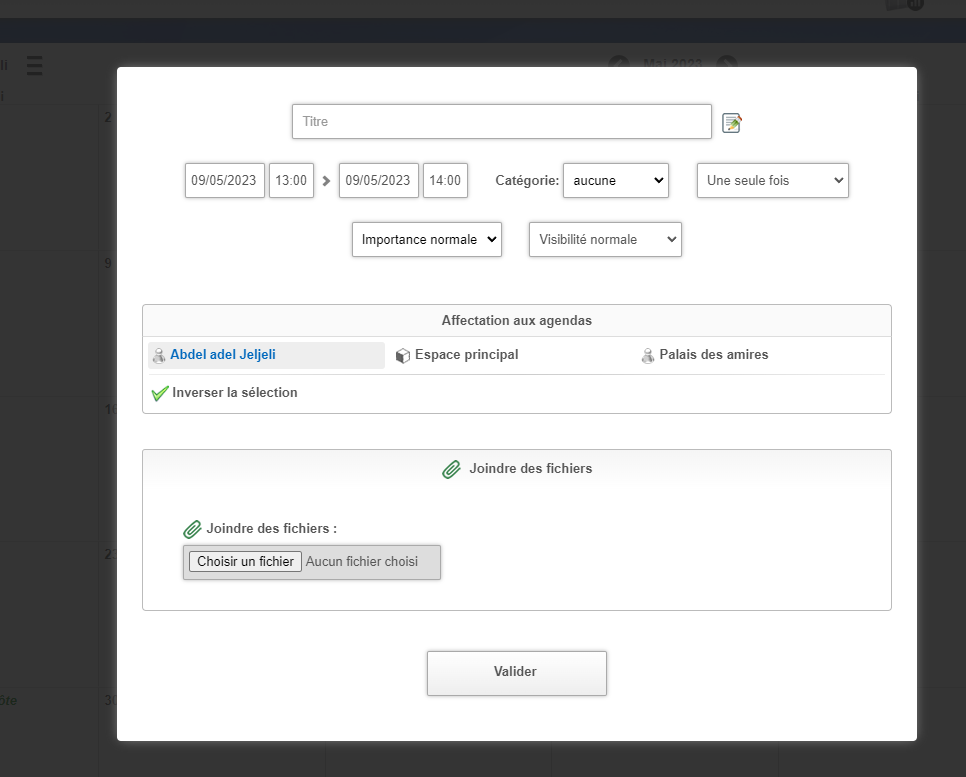966x777 pixels.
Task: Click the Inverser la sélection link
Action: [234, 393]
